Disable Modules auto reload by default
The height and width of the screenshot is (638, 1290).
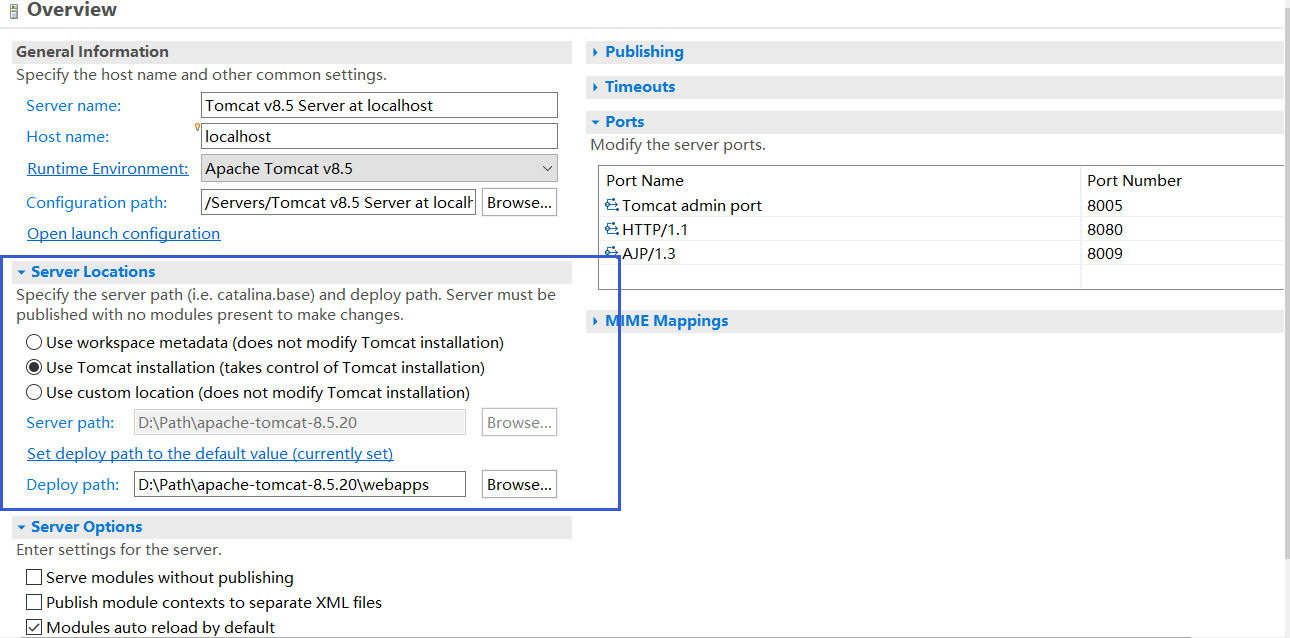[x=34, y=627]
